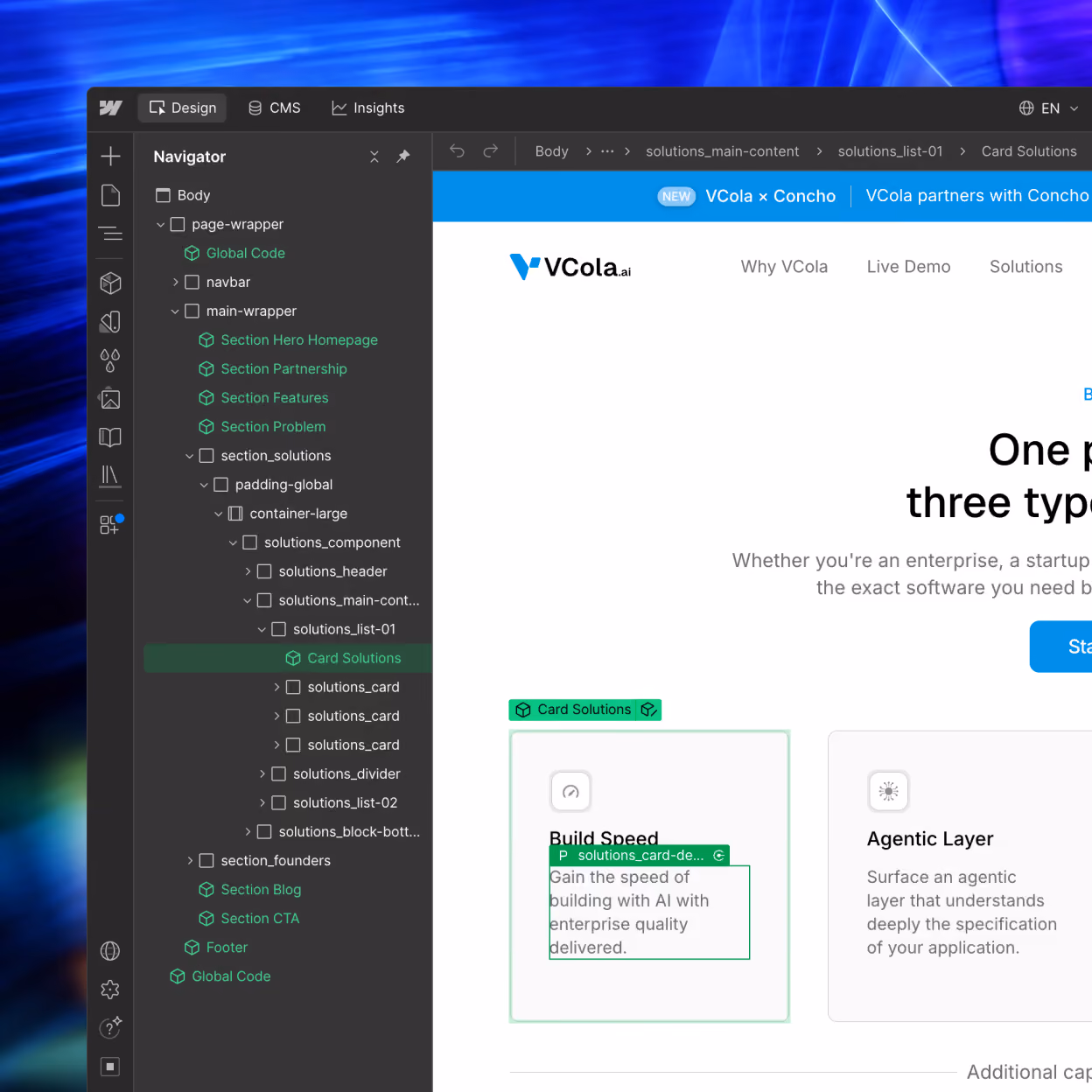
Task: Open the Add elements panel
Action: click(x=110, y=157)
